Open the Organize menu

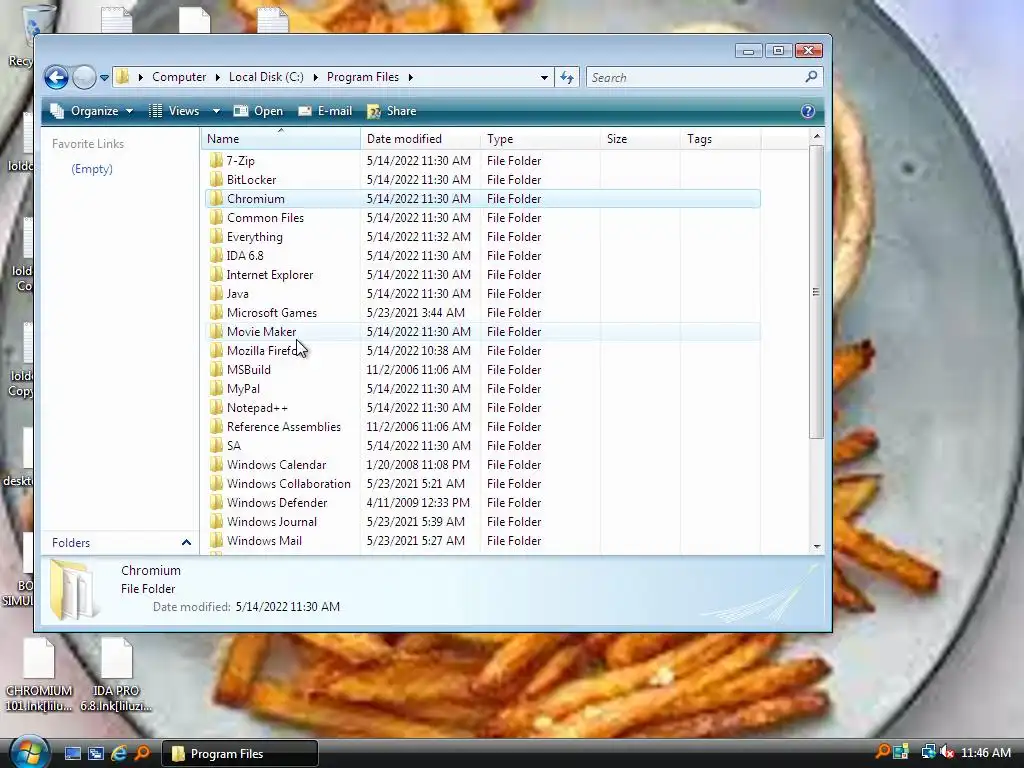tap(92, 111)
